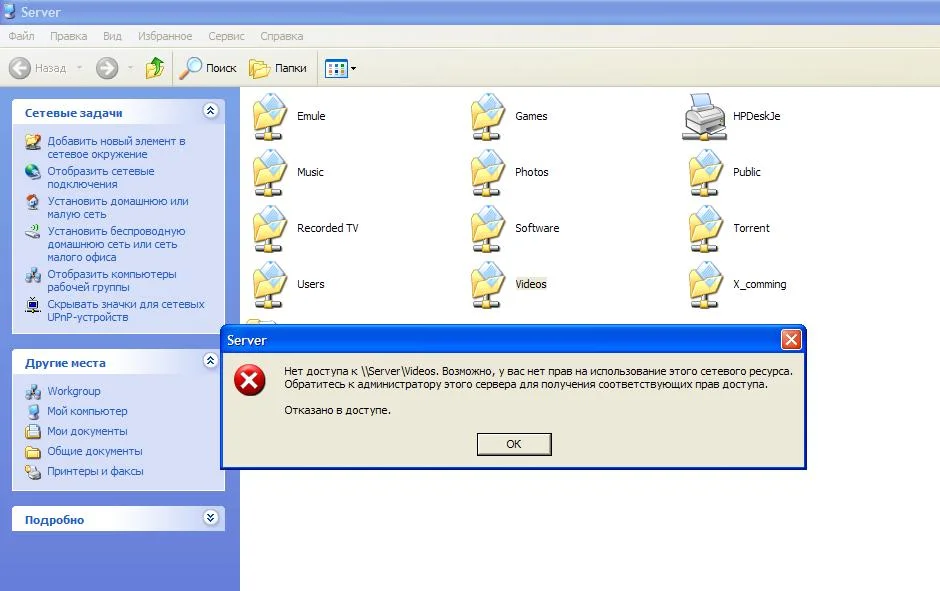Click the Up one level folder icon
The width and height of the screenshot is (940, 591).
(x=155, y=68)
